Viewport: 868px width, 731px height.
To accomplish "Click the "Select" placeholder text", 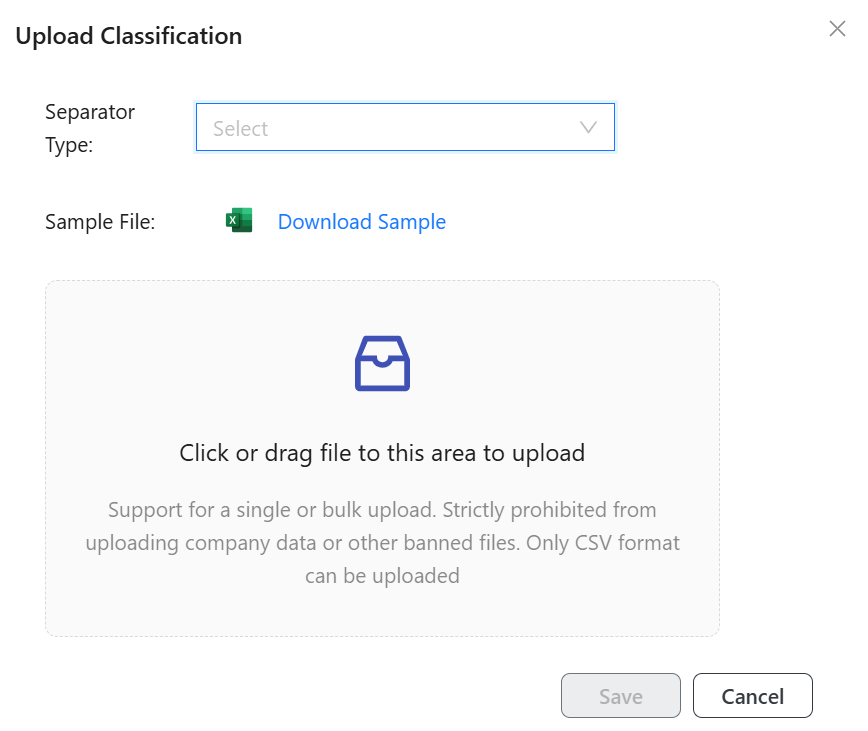I will (x=241, y=129).
